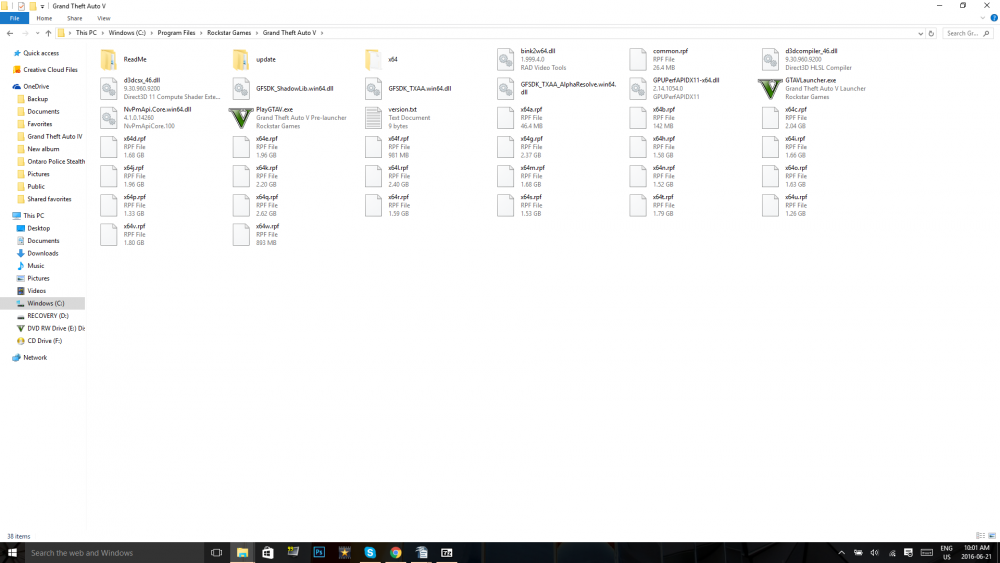The image size is (1000, 563).
Task: Go up one folder level
Action: [48, 33]
